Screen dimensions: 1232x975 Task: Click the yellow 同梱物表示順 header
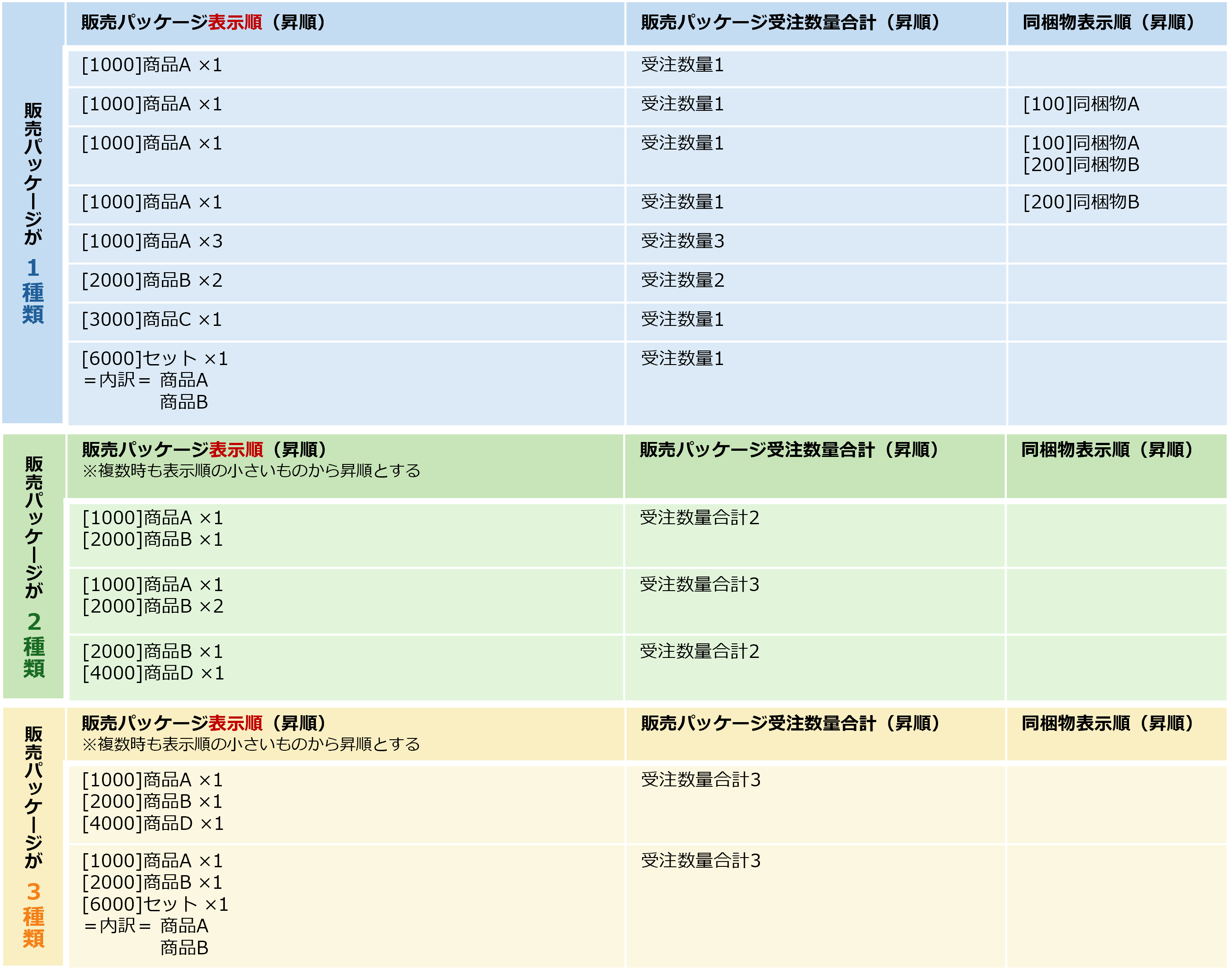coord(1107,724)
